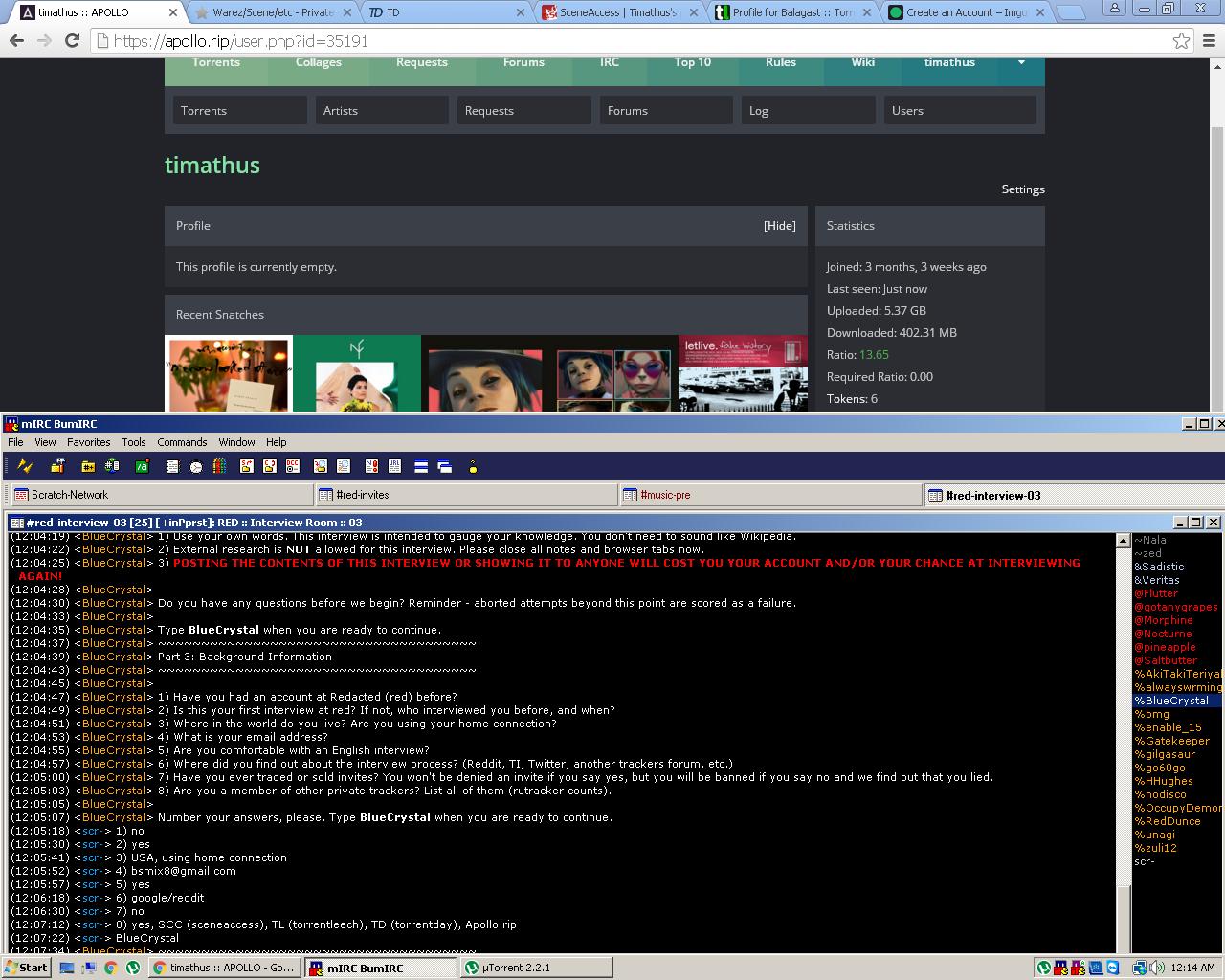Click mIRC cascade windows icon
Image resolution: width=1225 pixels, height=980 pixels.
(x=445, y=466)
